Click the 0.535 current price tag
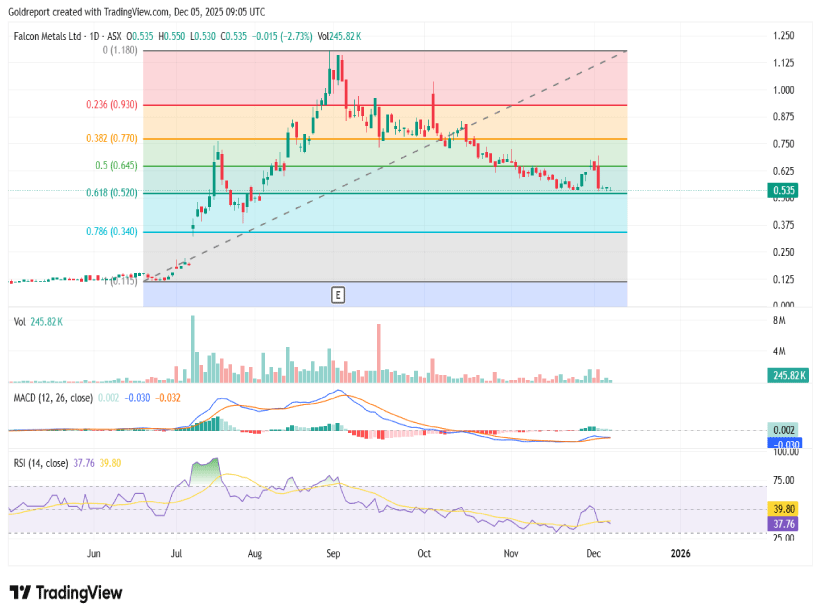817x607 pixels. [x=784, y=189]
